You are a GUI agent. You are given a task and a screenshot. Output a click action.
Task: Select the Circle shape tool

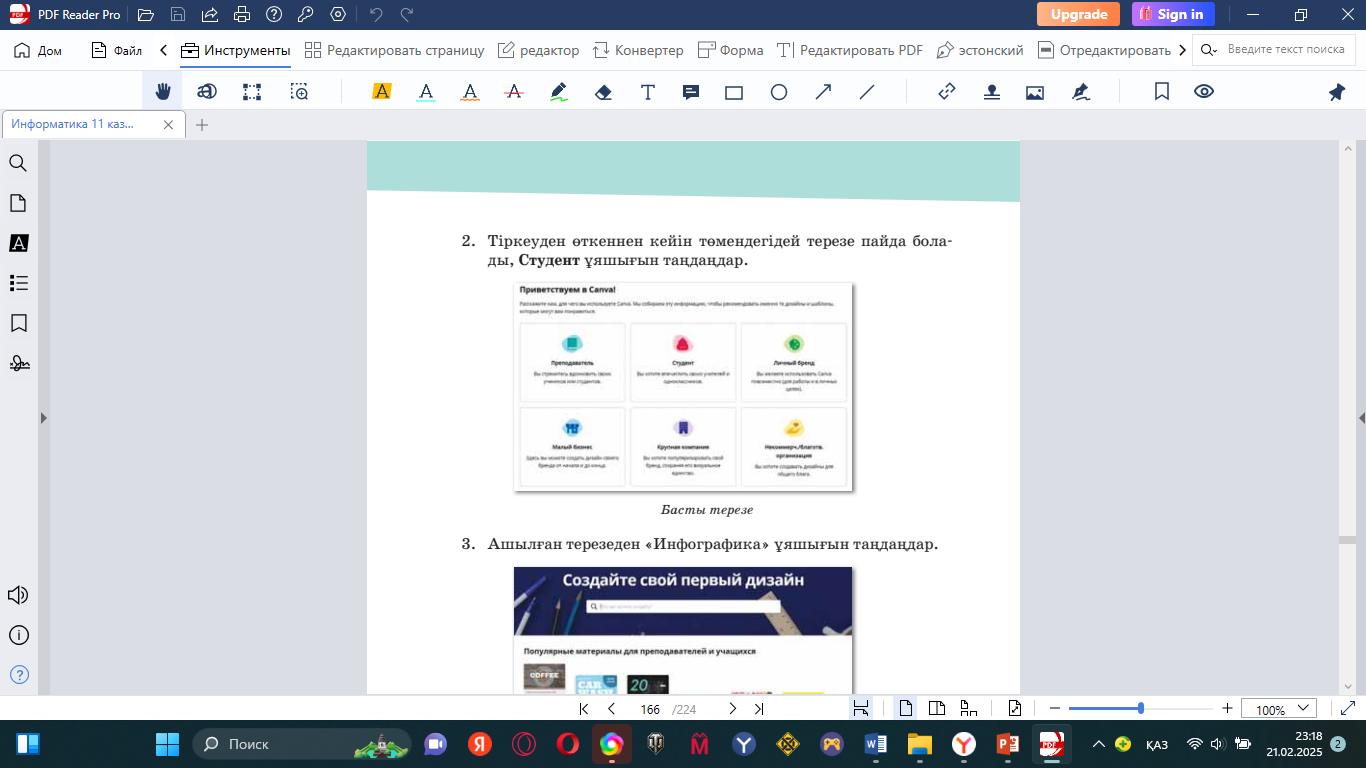pyautogui.click(x=779, y=92)
